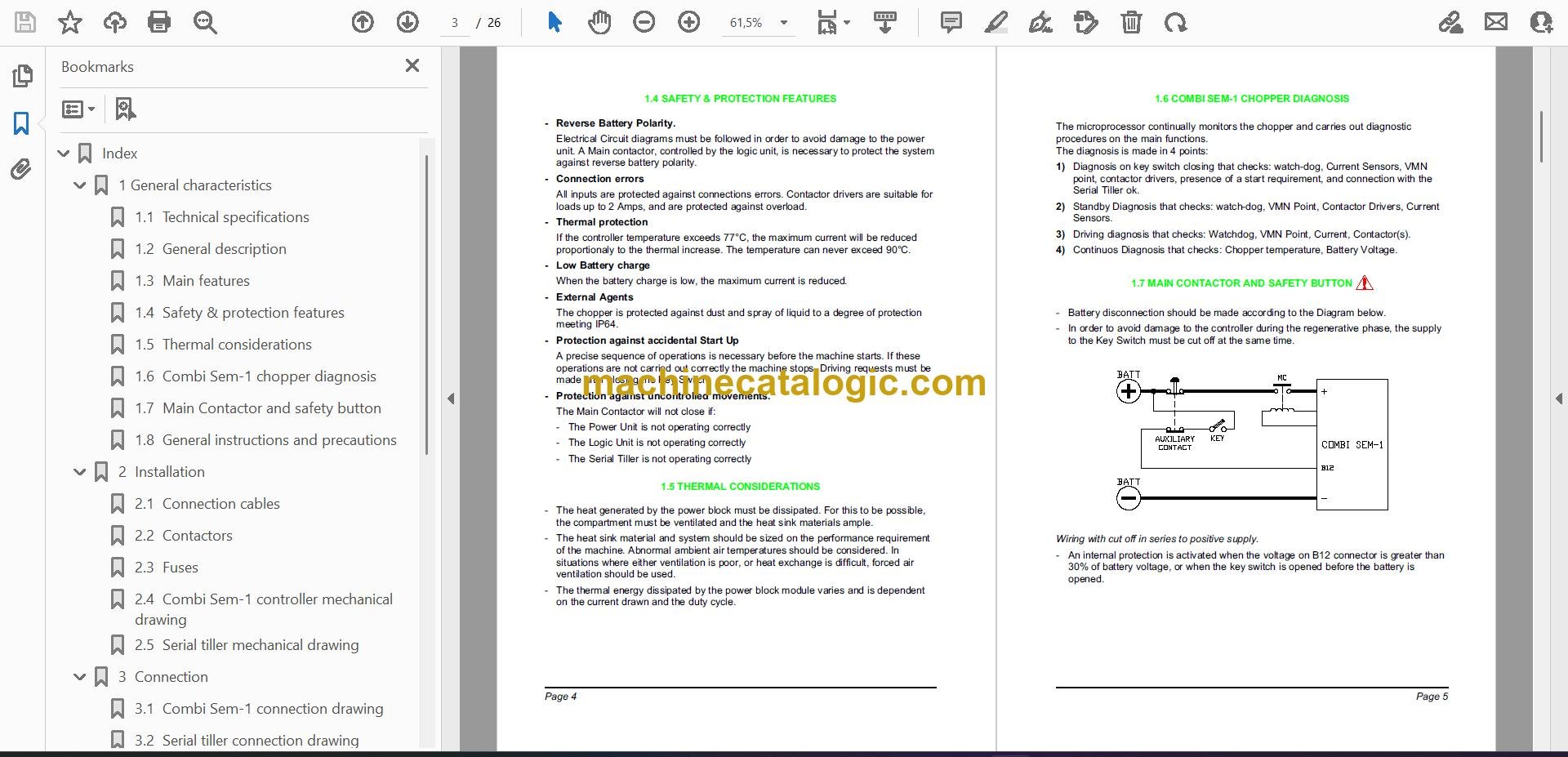Open bookmark 1.1 Technical specifications

pos(222,217)
